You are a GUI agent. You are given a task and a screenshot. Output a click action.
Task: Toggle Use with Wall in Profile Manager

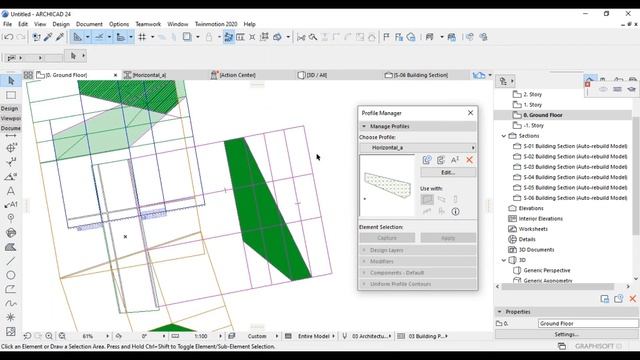[x=427, y=199]
